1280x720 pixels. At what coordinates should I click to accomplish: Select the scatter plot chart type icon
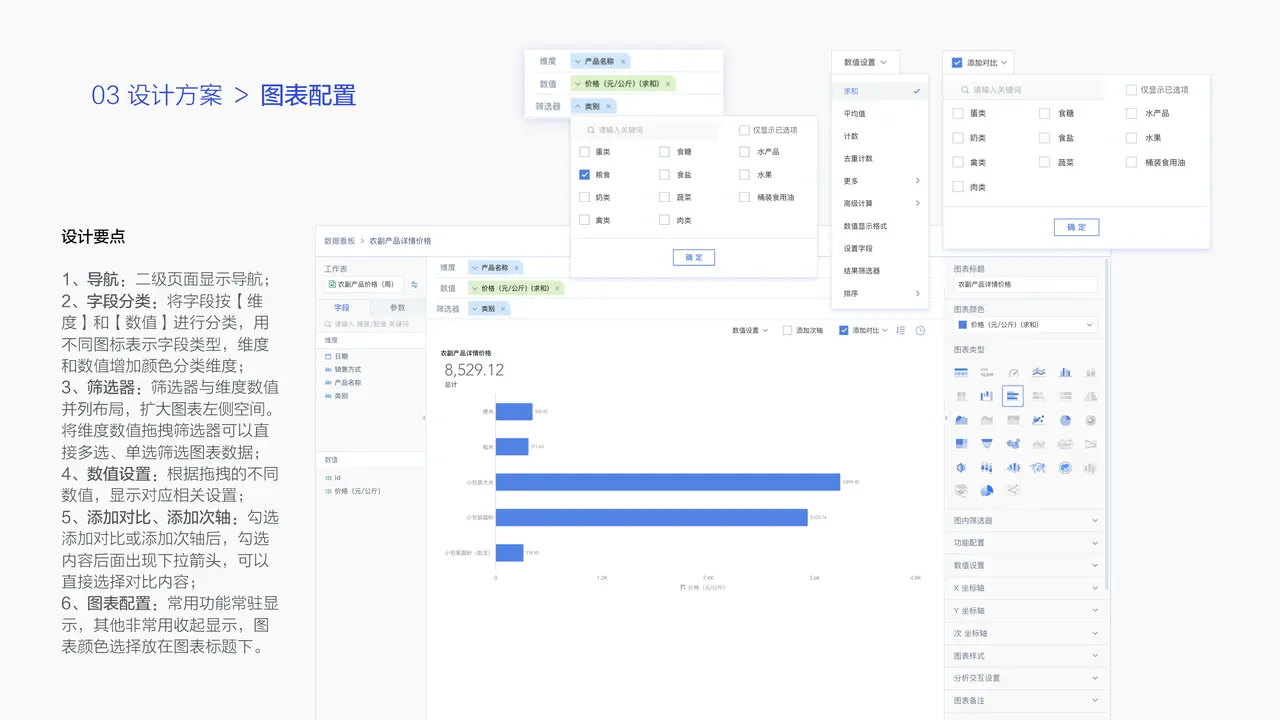click(x=1039, y=420)
